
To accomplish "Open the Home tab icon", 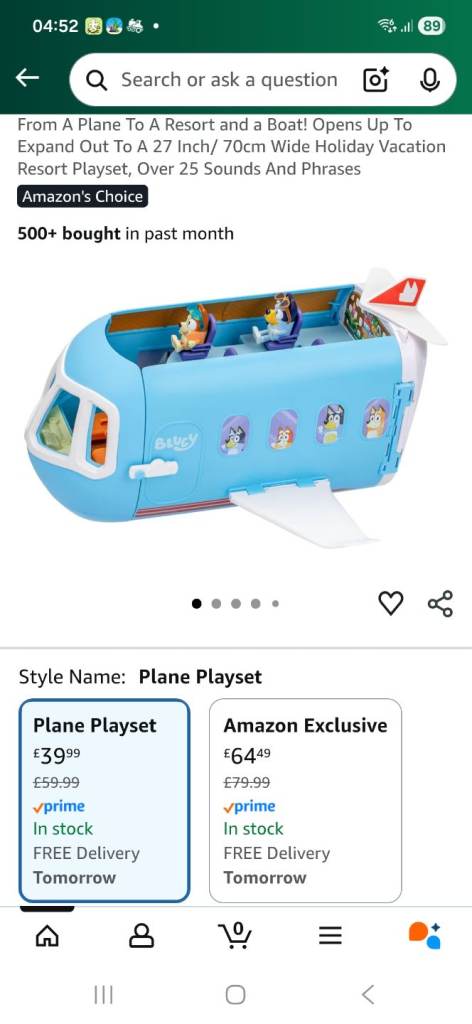I will pos(47,936).
